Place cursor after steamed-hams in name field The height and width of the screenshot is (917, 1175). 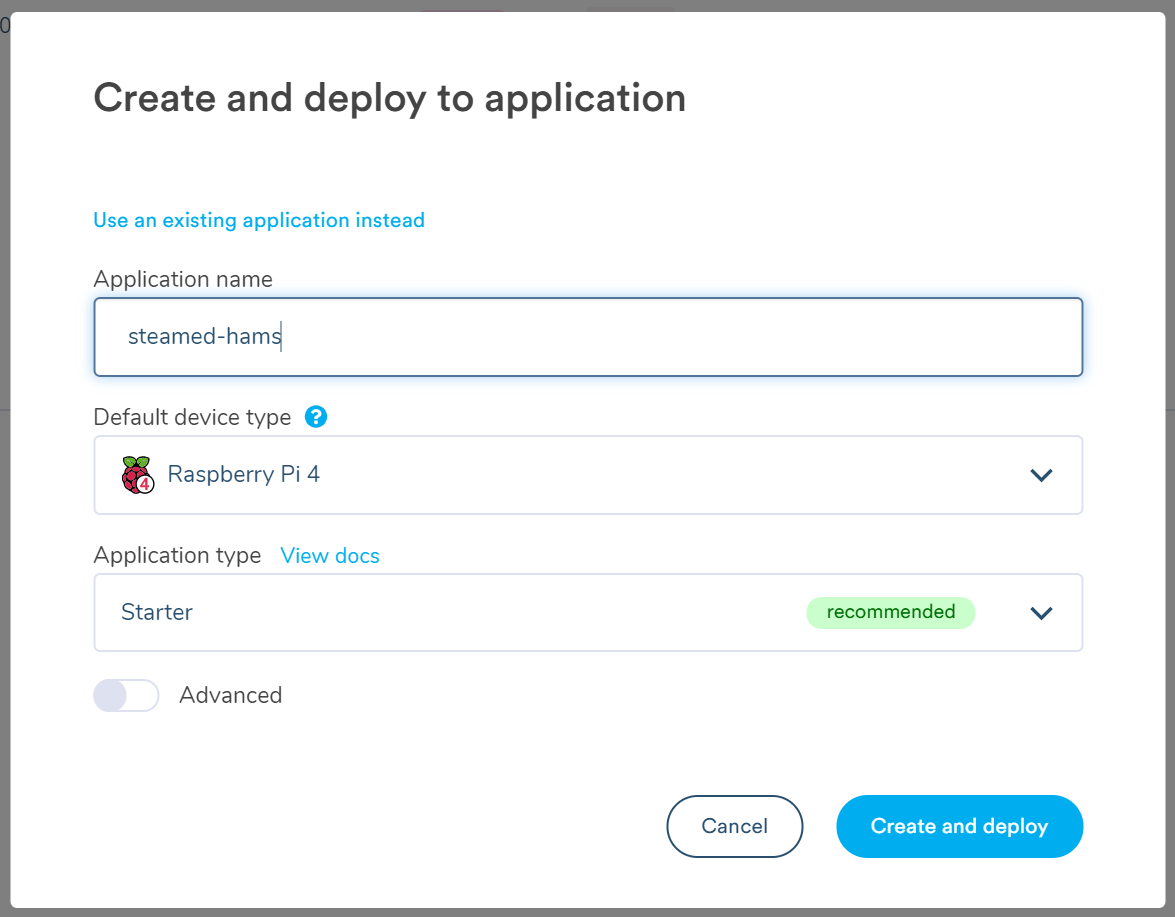pyautogui.click(x=281, y=337)
